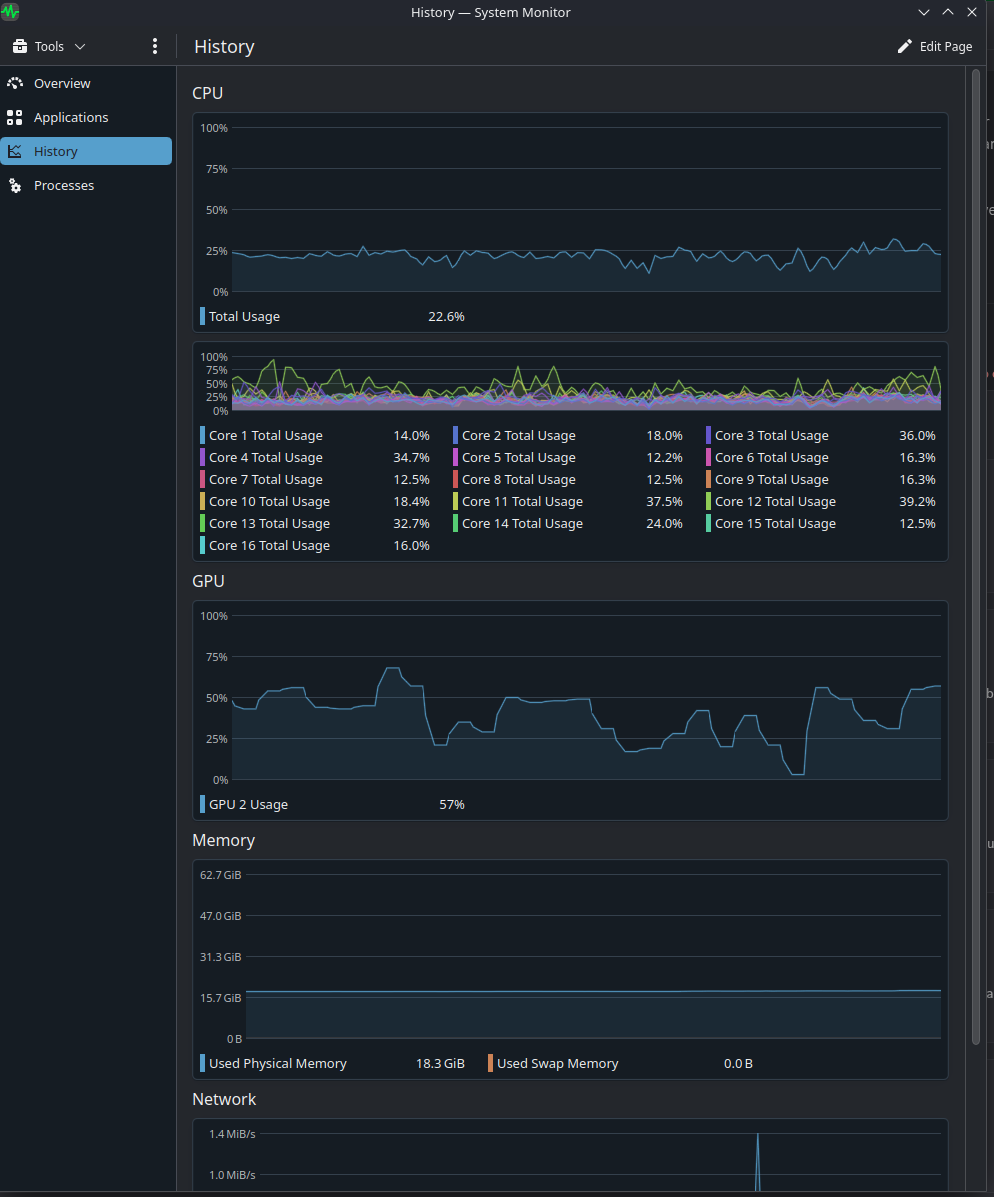The width and height of the screenshot is (994, 1197).
Task: Click the Total Usage blue color swatch
Action: pyautogui.click(x=203, y=316)
